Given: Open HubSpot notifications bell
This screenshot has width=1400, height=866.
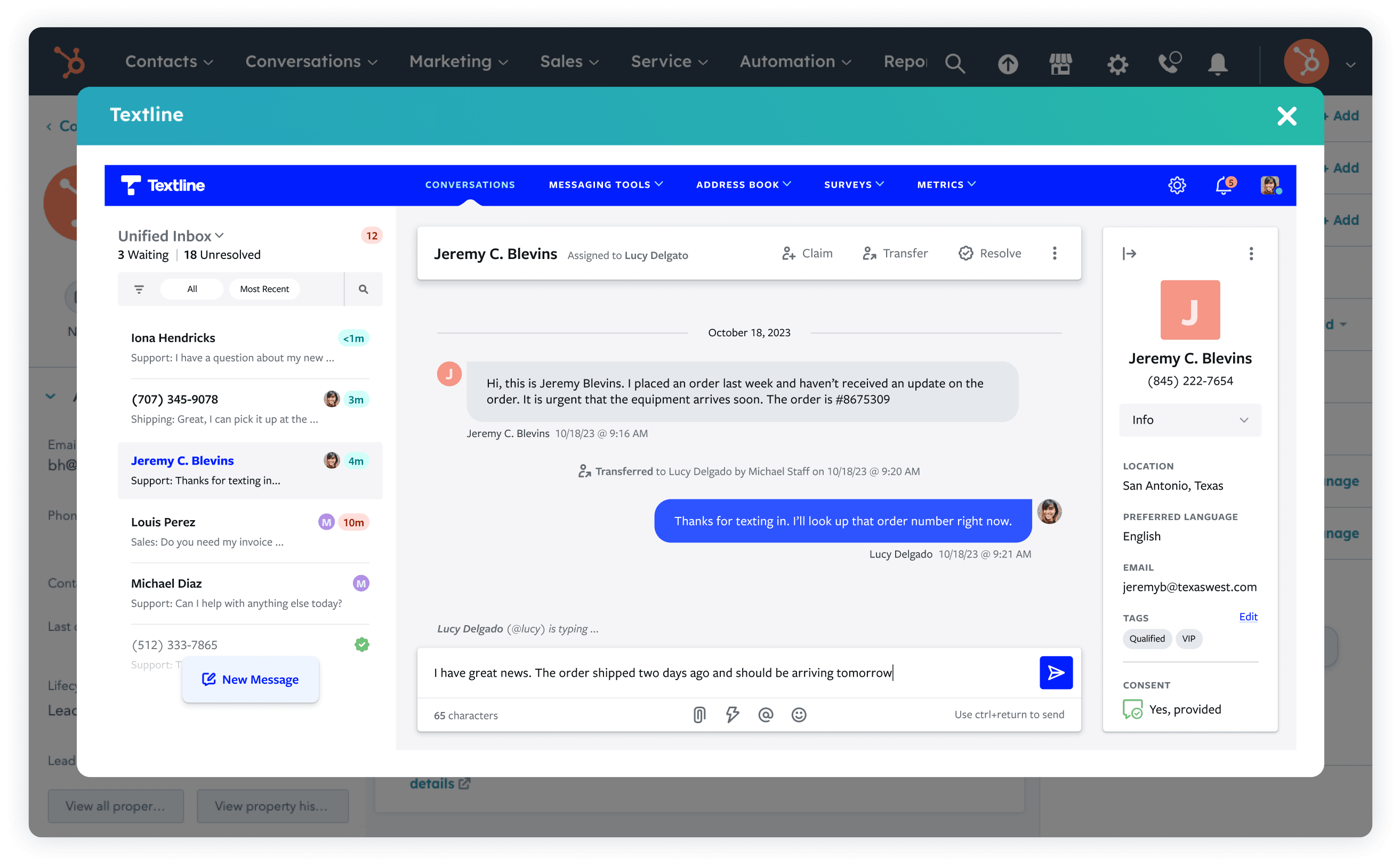Looking at the screenshot, I should click(1217, 63).
